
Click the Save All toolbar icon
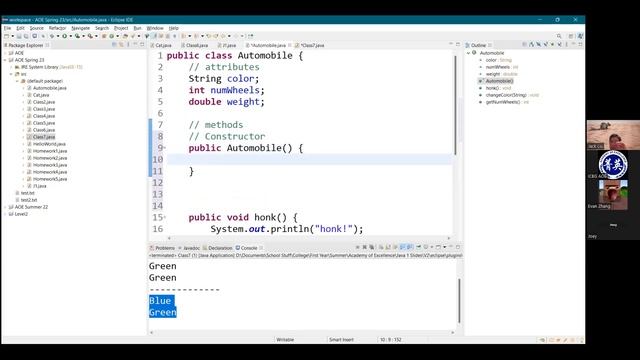tap(26, 36)
